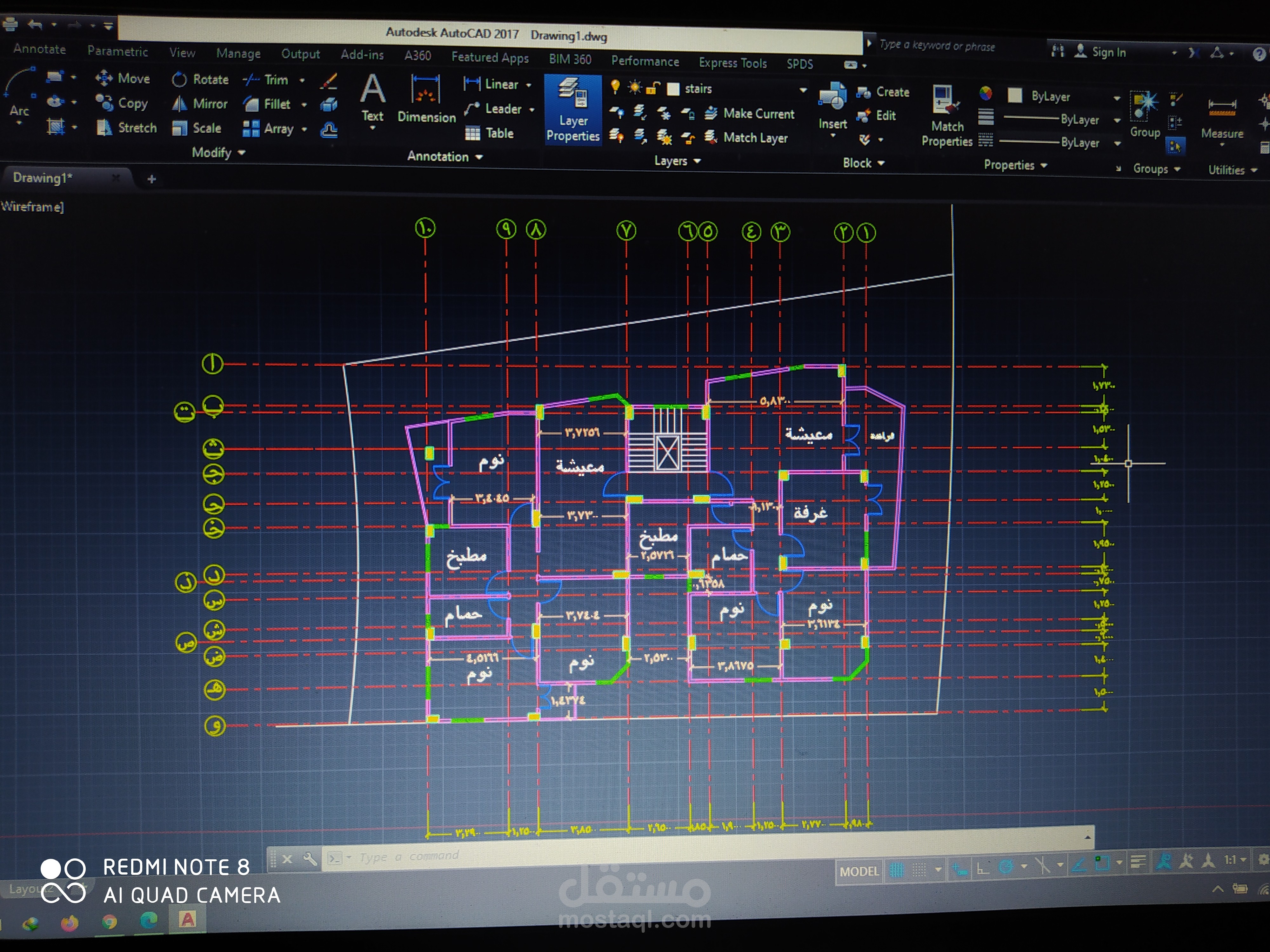Open the Array dropdown arrow

click(304, 129)
